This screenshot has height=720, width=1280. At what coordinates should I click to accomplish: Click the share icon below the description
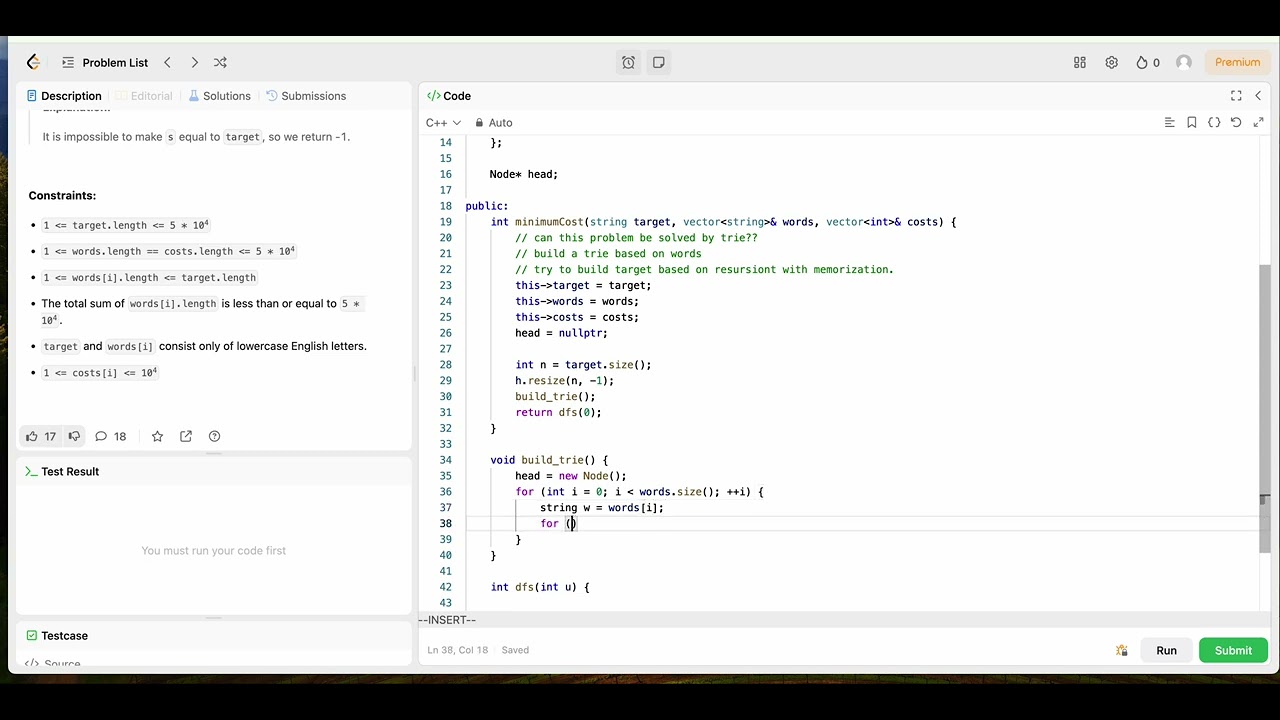pyautogui.click(x=186, y=436)
